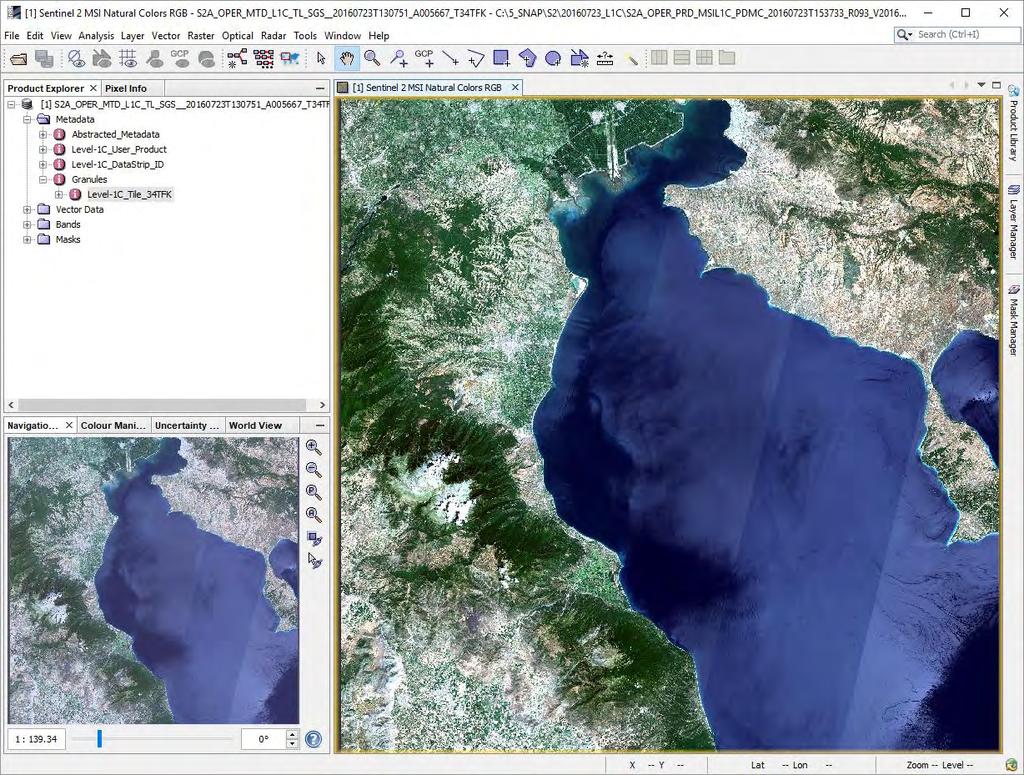
Task: Open the Mask Manager side panel
Action: [1014, 320]
